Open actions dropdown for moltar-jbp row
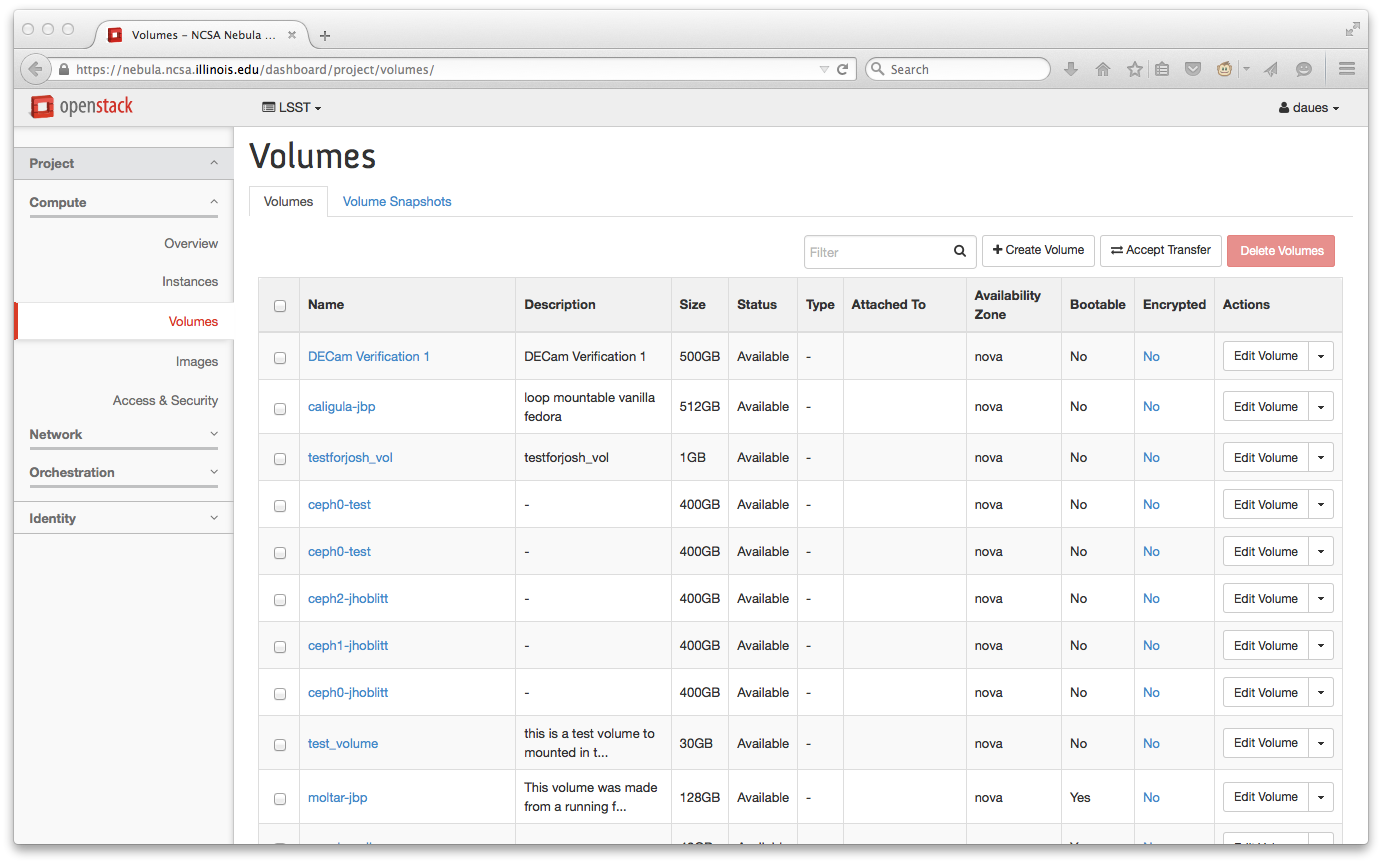The height and width of the screenshot is (864, 1382). pyautogui.click(x=1321, y=797)
